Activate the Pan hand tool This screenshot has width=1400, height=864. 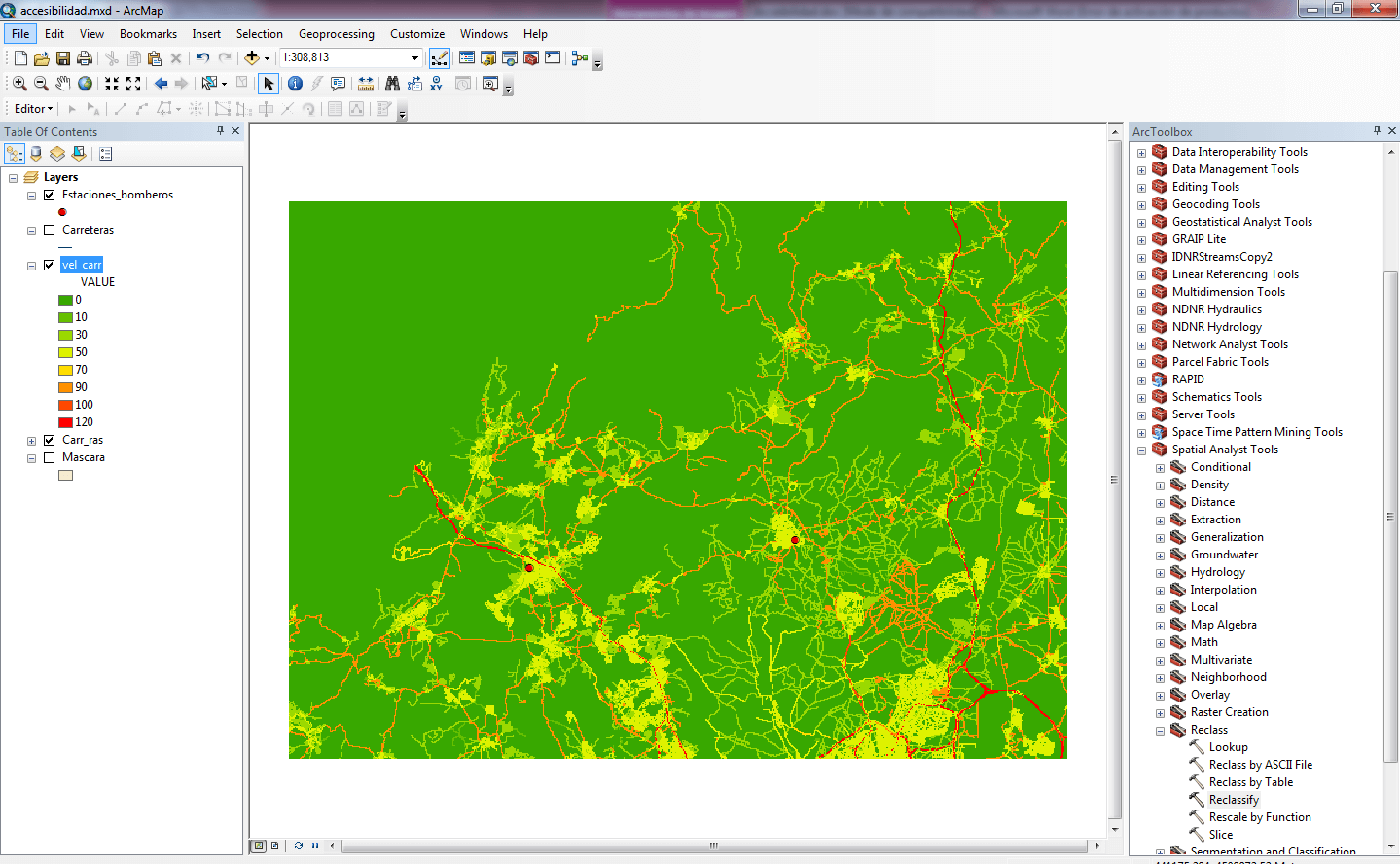coord(63,84)
